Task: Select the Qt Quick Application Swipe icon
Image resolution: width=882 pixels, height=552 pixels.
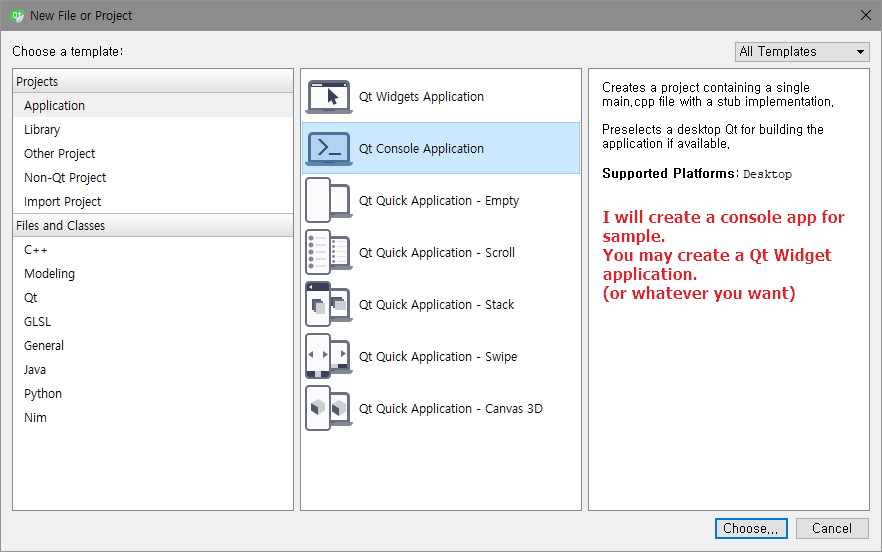Action: [x=328, y=357]
